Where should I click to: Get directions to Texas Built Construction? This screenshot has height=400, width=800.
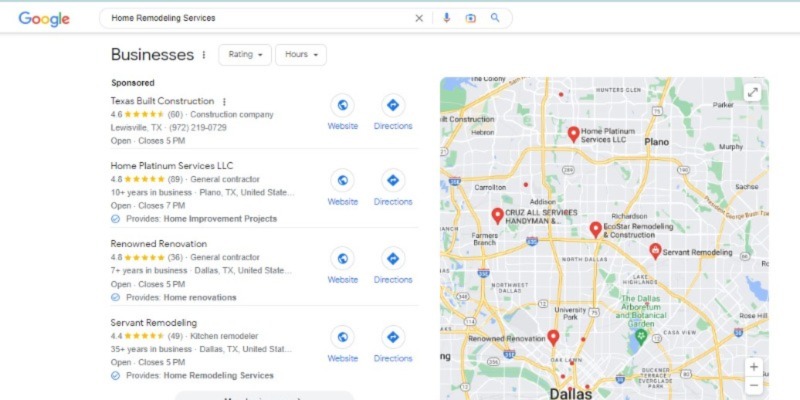pyautogui.click(x=393, y=105)
